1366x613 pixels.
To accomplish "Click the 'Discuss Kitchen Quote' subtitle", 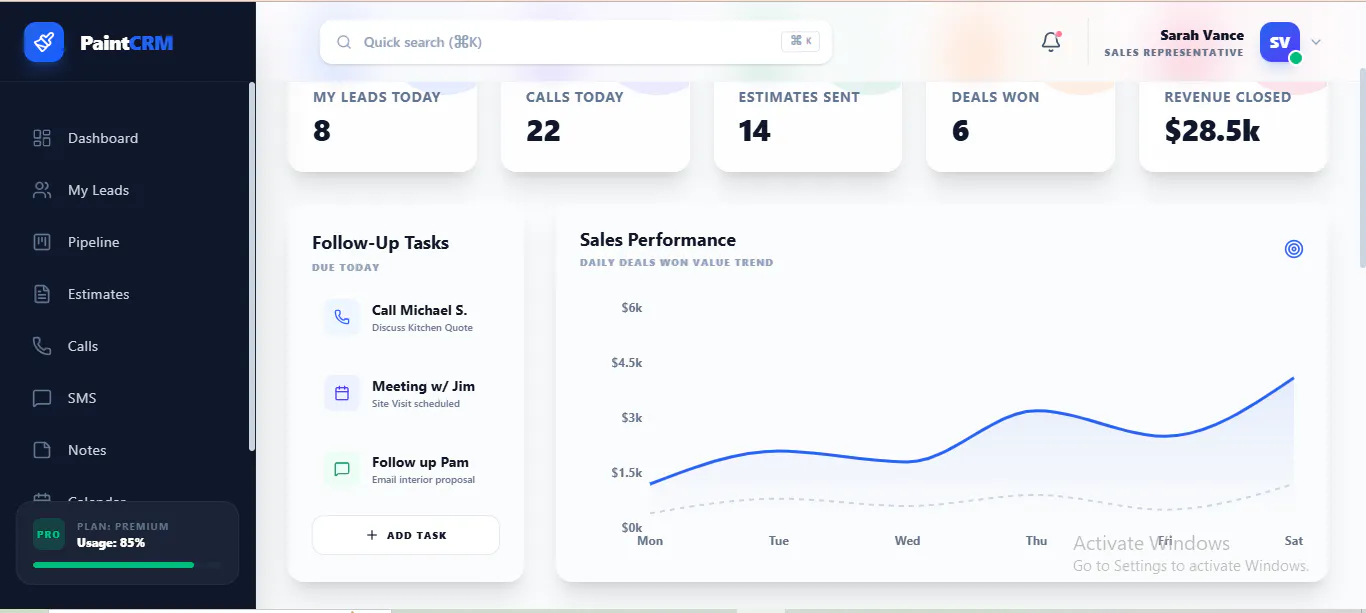I will click(x=422, y=328).
